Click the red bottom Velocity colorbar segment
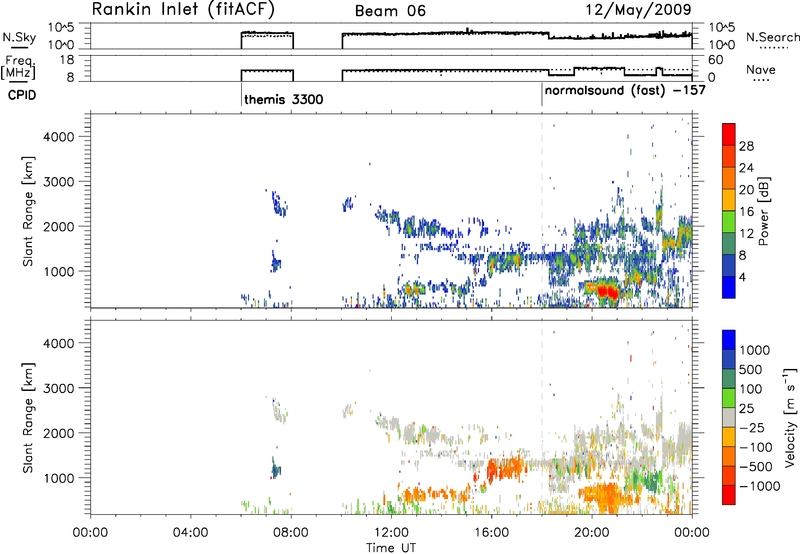800x554 pixels. [729, 495]
